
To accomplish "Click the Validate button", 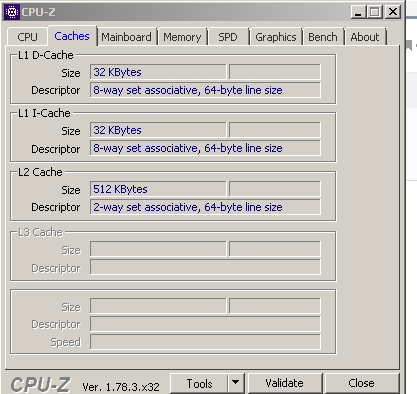I will [285, 383].
